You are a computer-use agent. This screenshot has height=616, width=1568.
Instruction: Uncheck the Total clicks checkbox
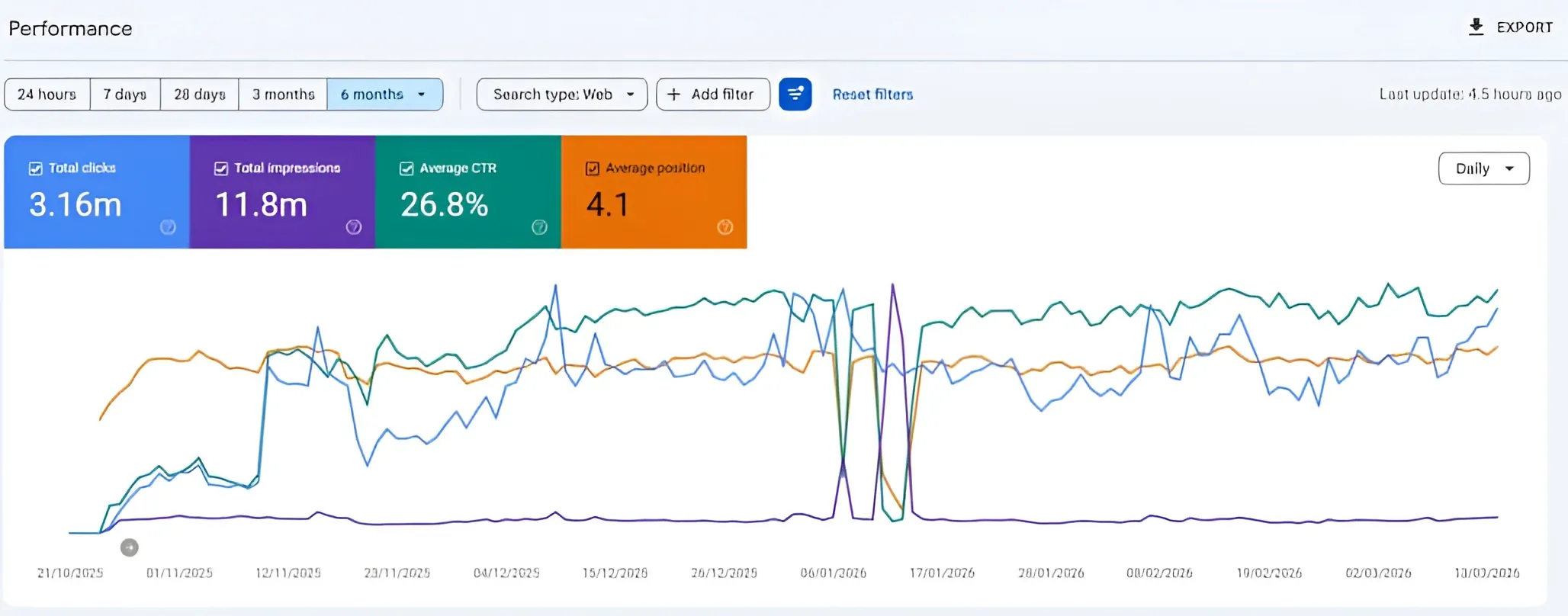(x=36, y=168)
